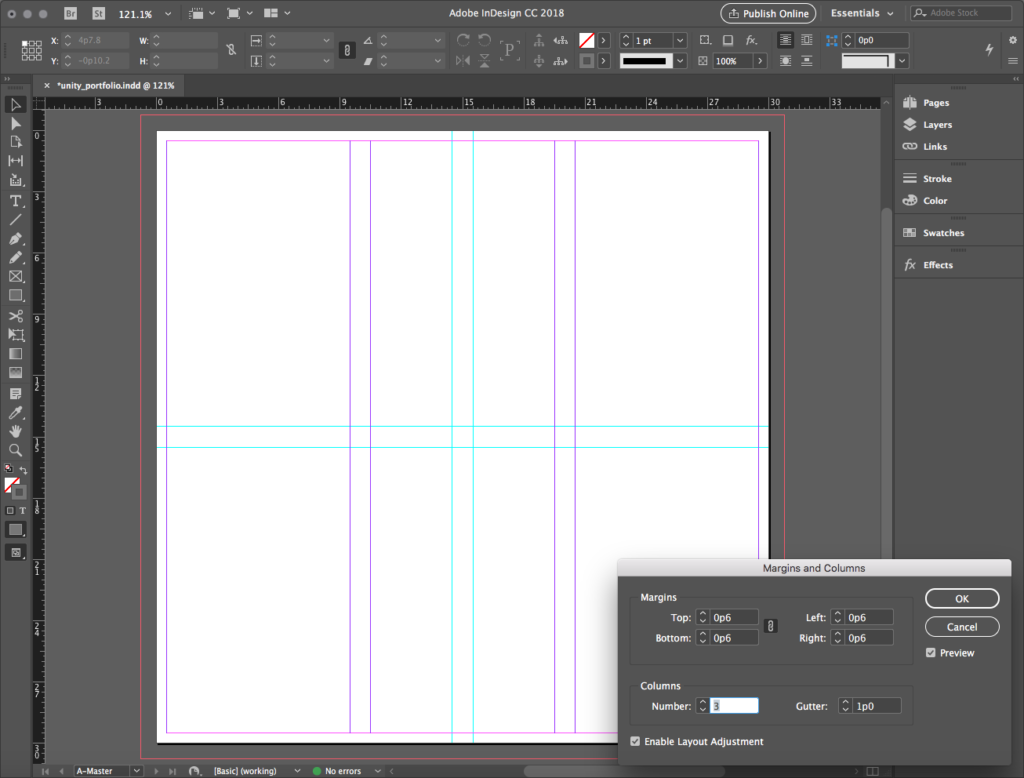Open the Bridge (Br) icon
Image resolution: width=1024 pixels, height=778 pixels.
click(x=71, y=14)
